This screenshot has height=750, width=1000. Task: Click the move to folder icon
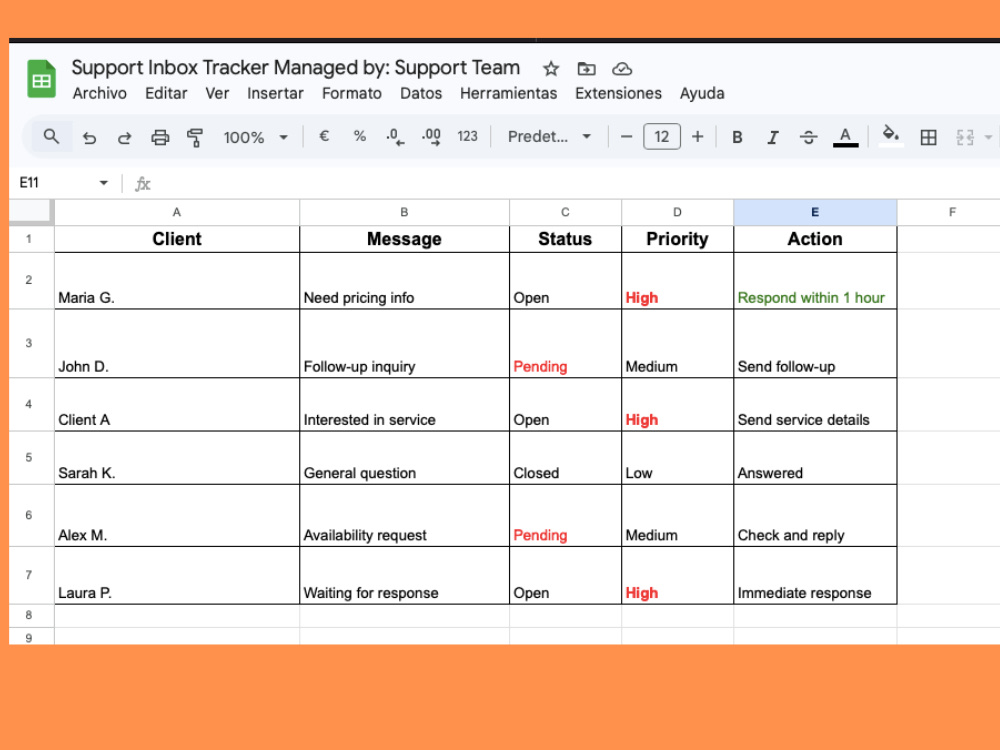coord(586,68)
